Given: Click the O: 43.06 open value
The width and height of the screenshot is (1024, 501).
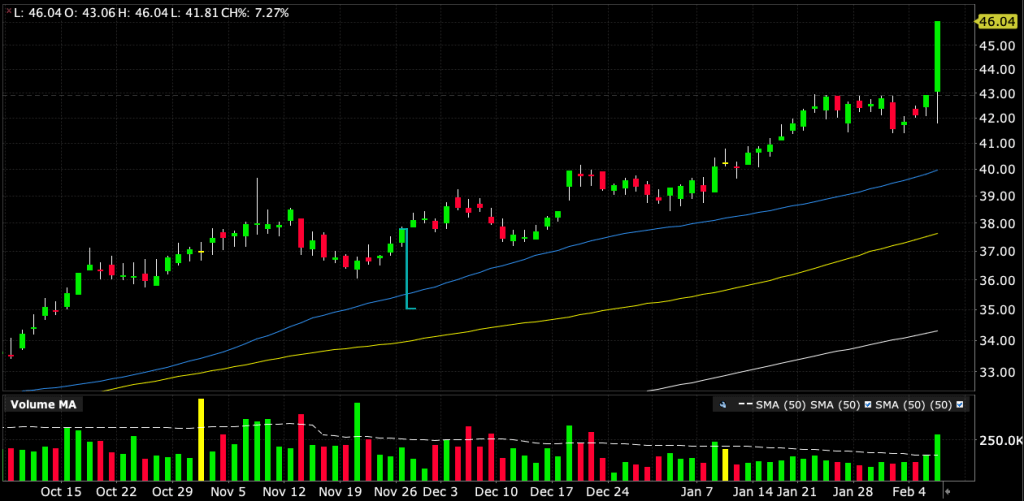Looking at the screenshot, I should (89, 13).
